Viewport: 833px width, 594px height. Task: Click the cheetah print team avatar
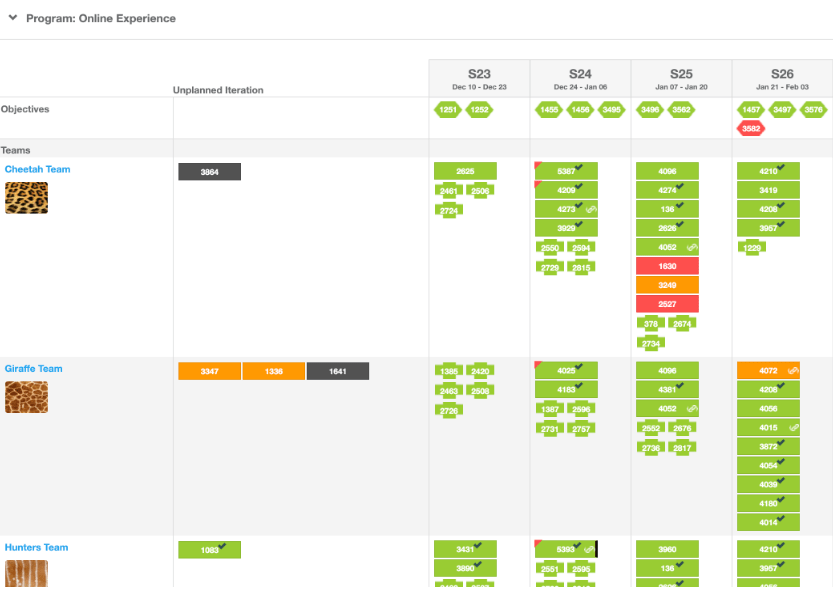26,196
